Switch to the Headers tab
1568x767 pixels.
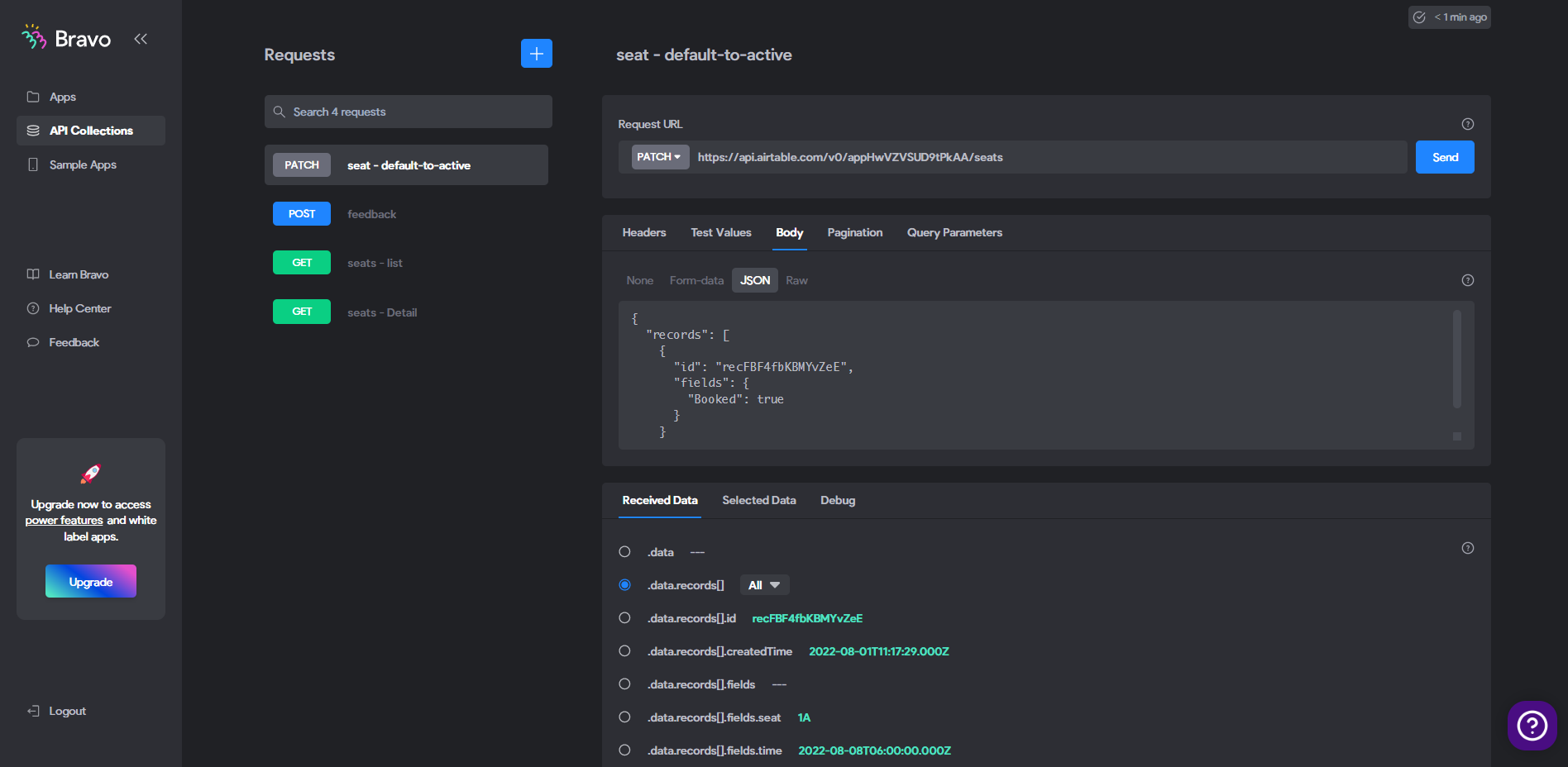click(644, 232)
